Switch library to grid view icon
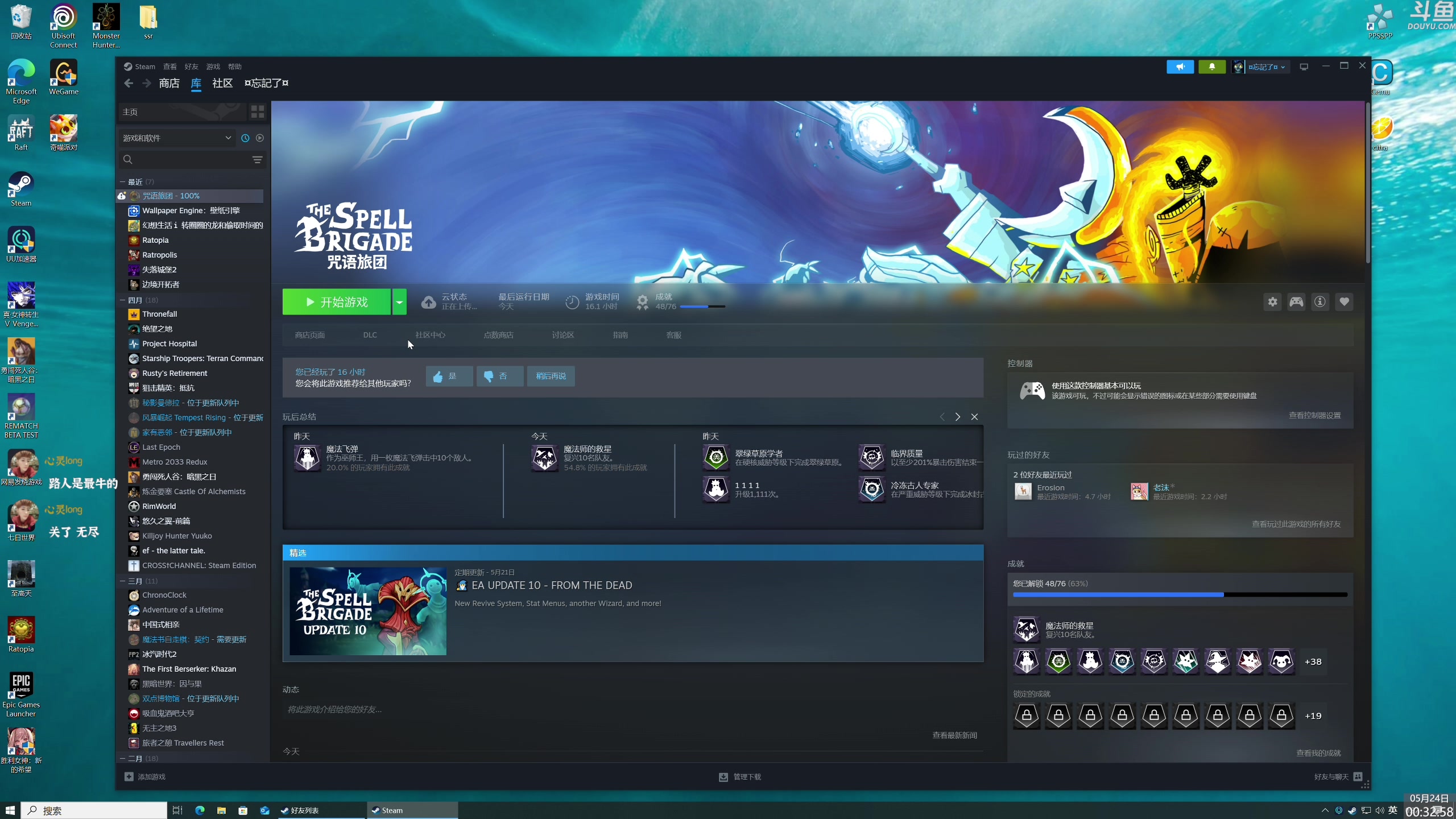Screen dimensions: 1456x819 tap(258, 111)
